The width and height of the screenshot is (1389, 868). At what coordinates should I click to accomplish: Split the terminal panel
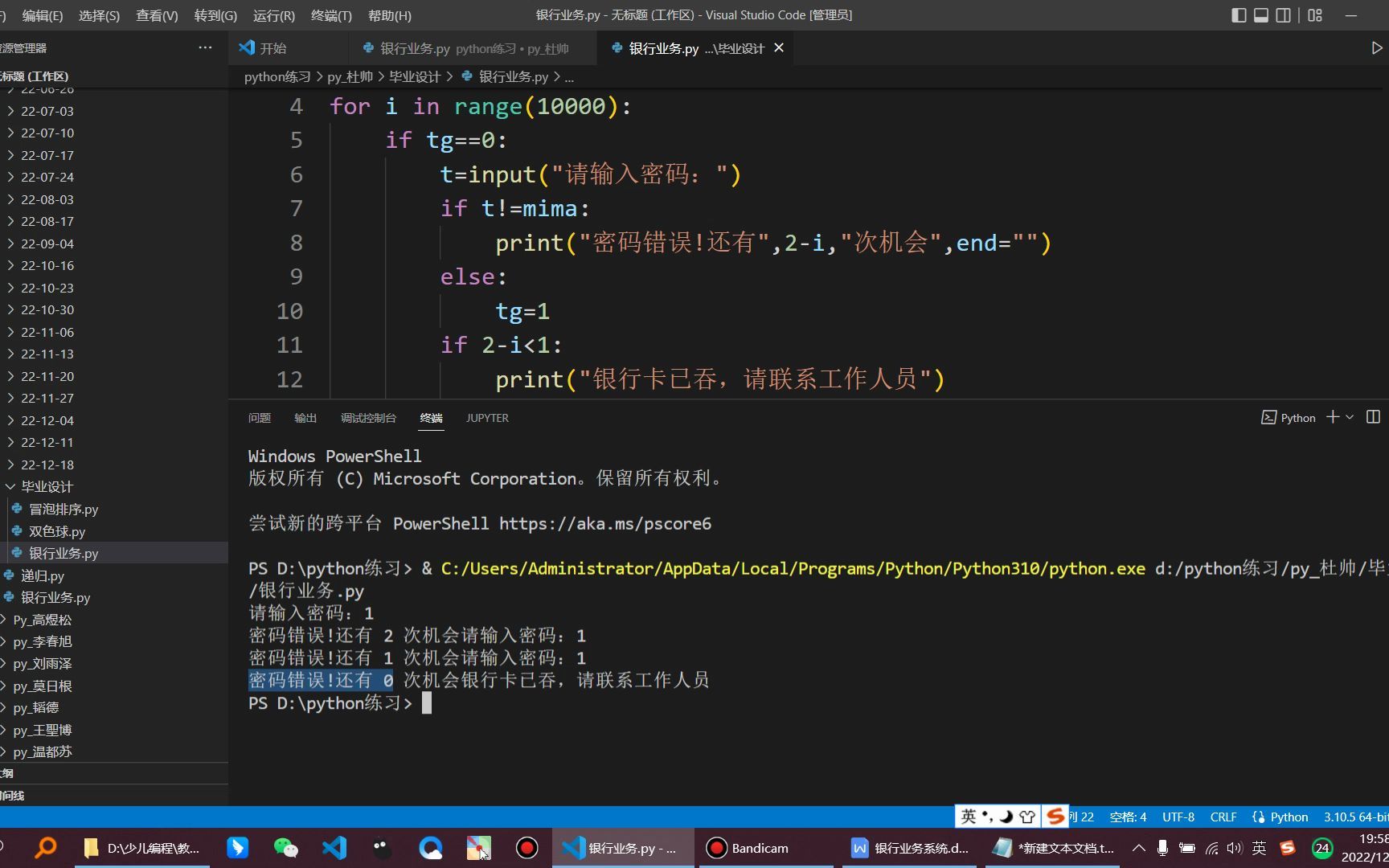tap(1373, 417)
